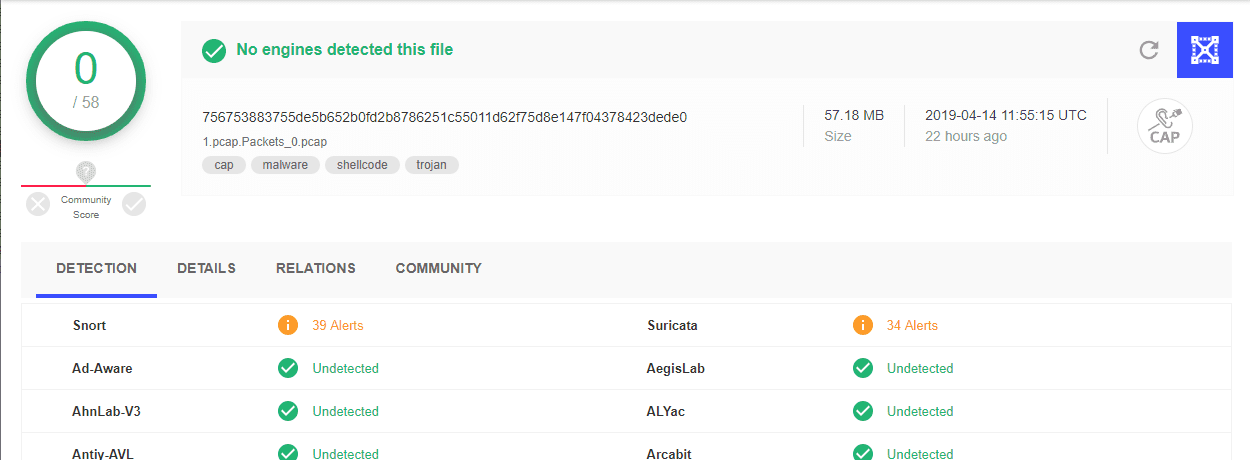Click the 'shellcode' tag
1250x460 pixels.
pyautogui.click(x=363, y=165)
